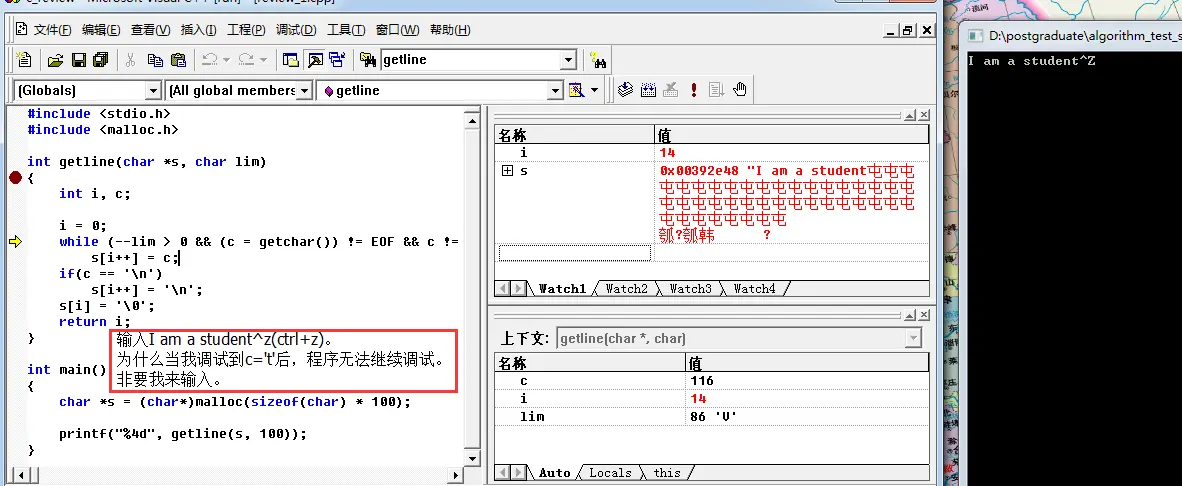Open the redo history dropdown arrow
The width and height of the screenshot is (1182, 486).
point(263,60)
